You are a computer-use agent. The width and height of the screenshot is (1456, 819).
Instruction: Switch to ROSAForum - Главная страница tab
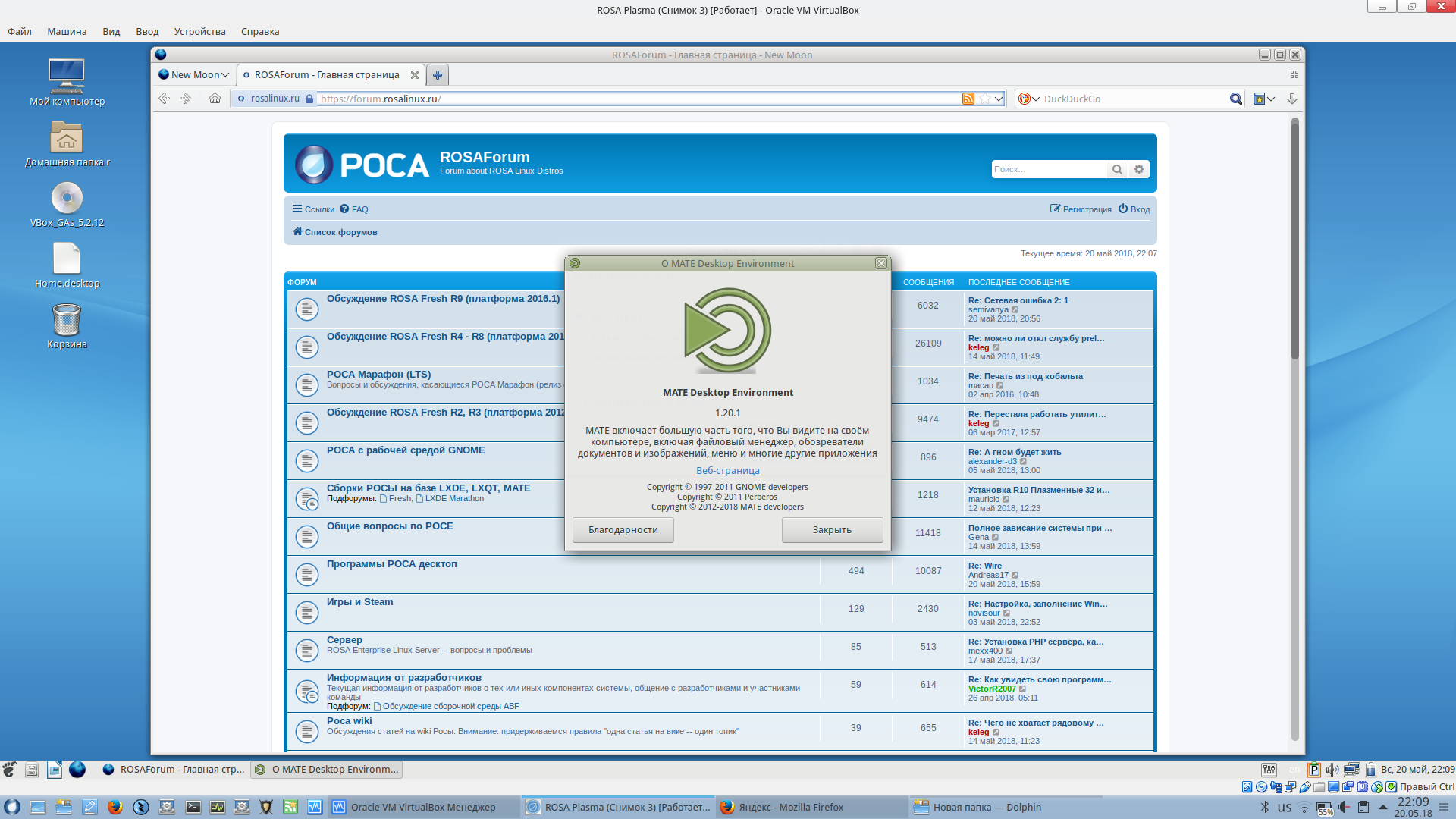tap(326, 75)
